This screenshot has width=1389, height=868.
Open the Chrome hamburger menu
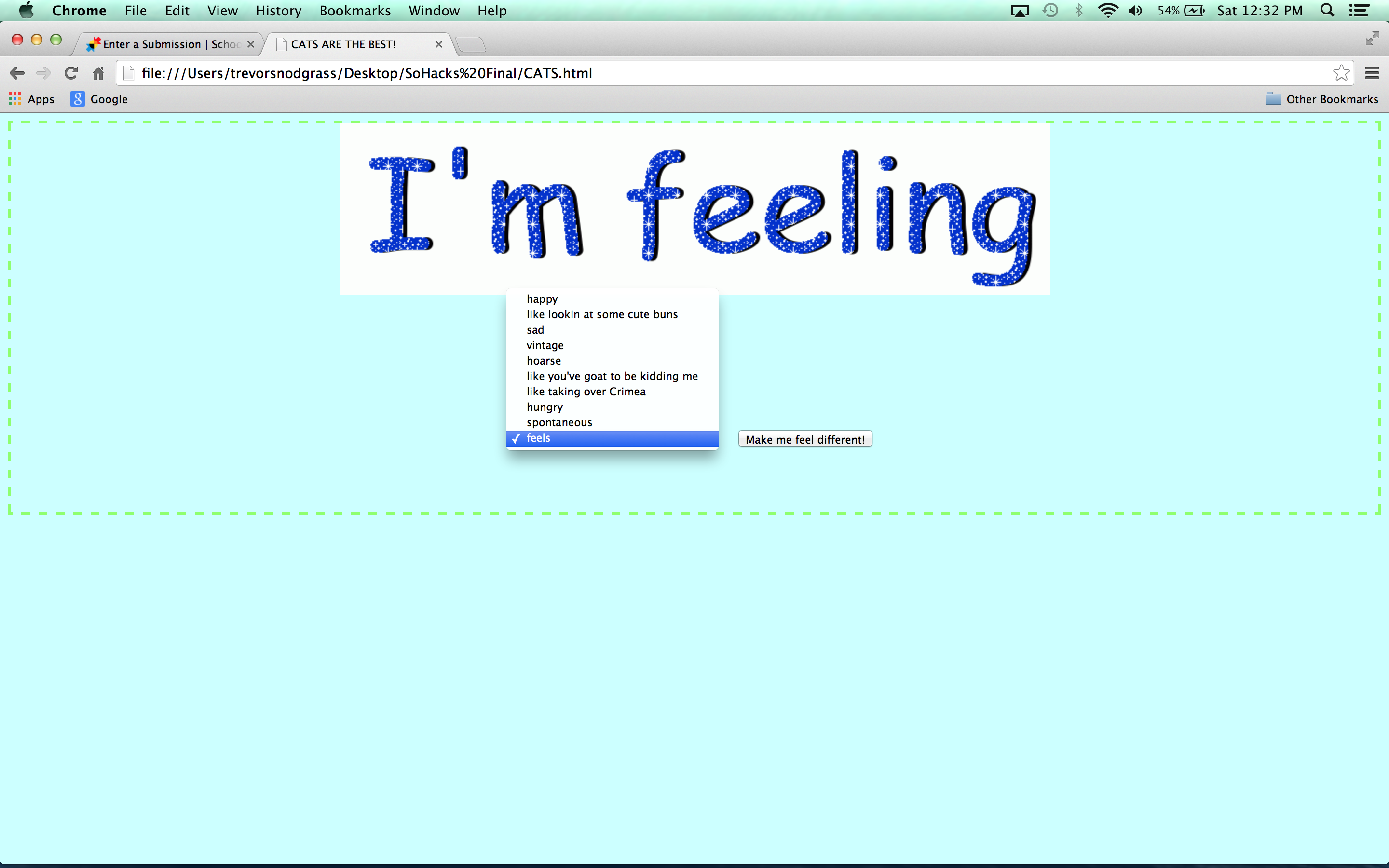(x=1372, y=73)
